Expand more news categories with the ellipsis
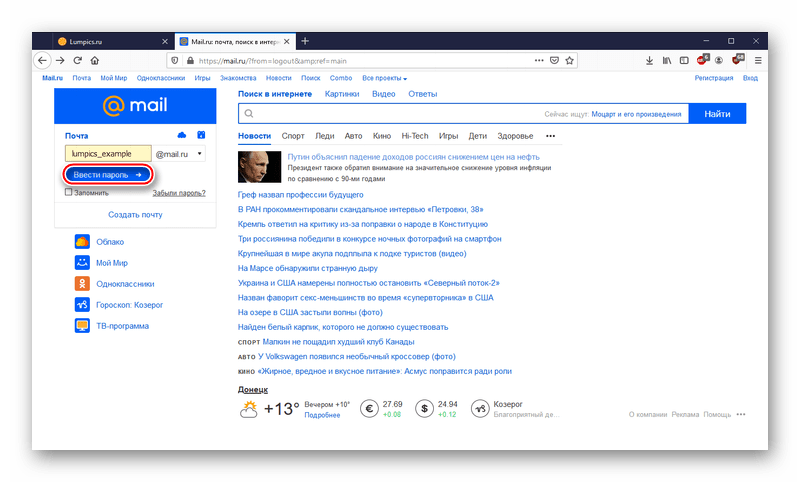 coord(551,136)
